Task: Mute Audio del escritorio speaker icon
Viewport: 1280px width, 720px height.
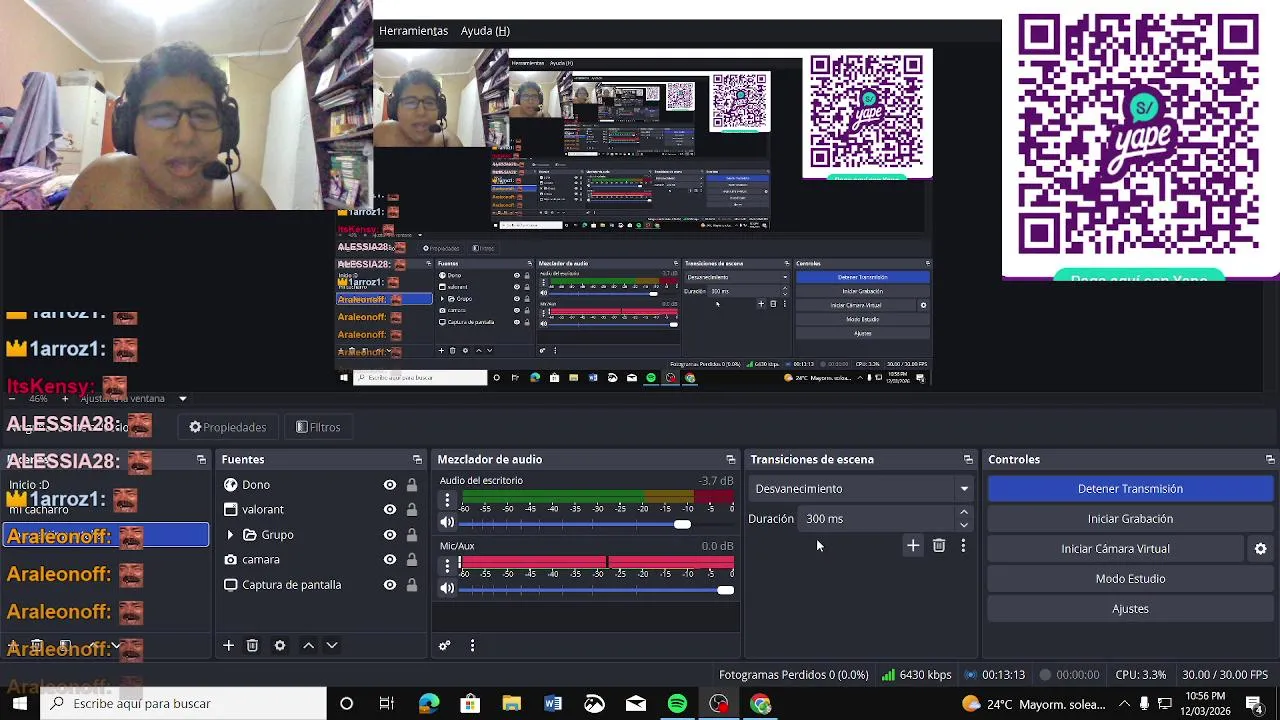Action: [447, 523]
